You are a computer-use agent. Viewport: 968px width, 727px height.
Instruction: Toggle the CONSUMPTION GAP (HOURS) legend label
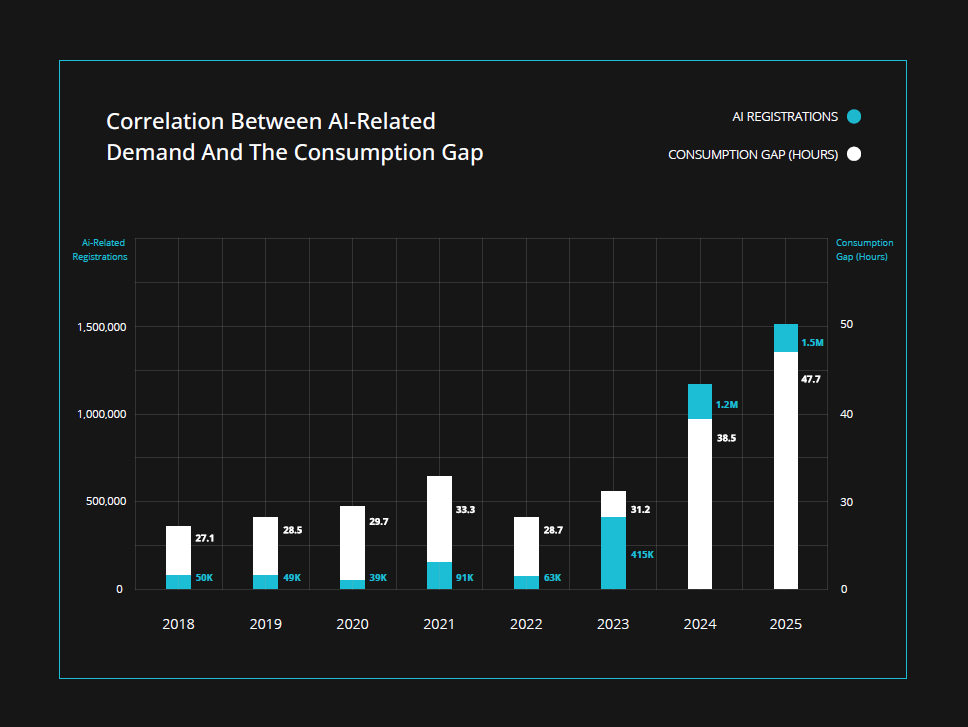[752, 154]
